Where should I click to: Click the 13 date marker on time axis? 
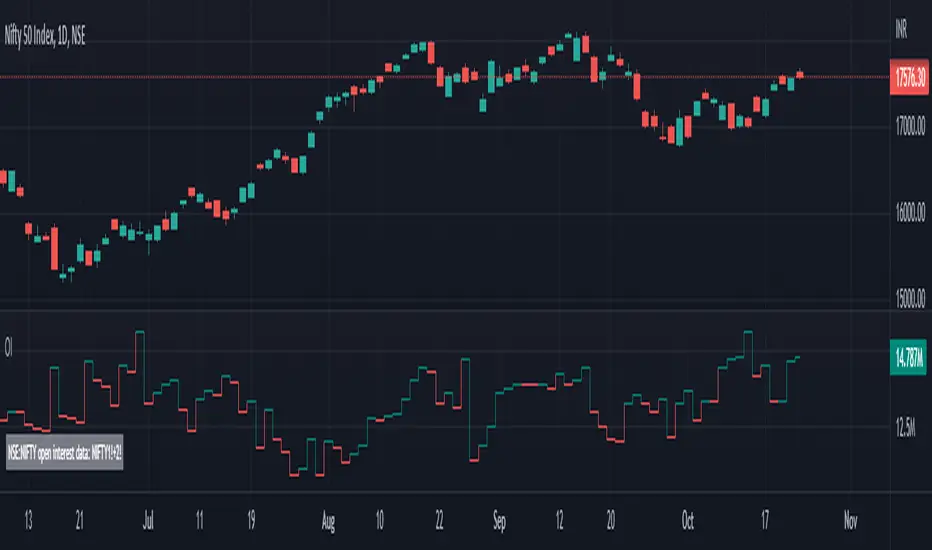28,521
